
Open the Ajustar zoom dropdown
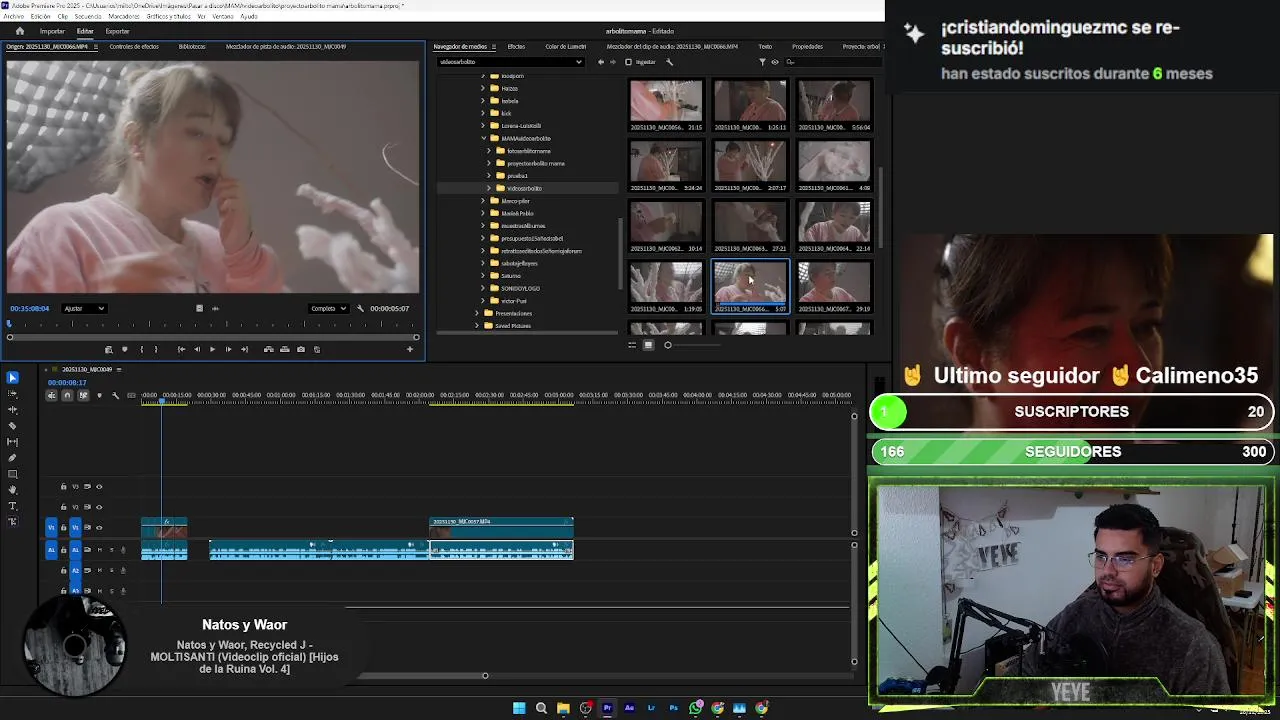click(x=84, y=308)
